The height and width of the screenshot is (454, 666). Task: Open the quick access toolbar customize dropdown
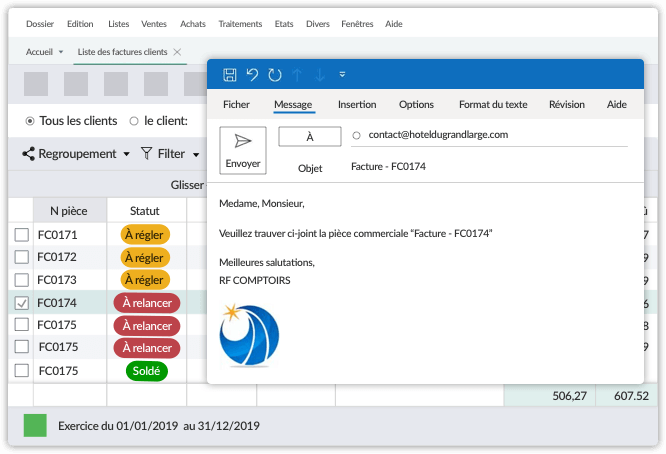click(342, 75)
